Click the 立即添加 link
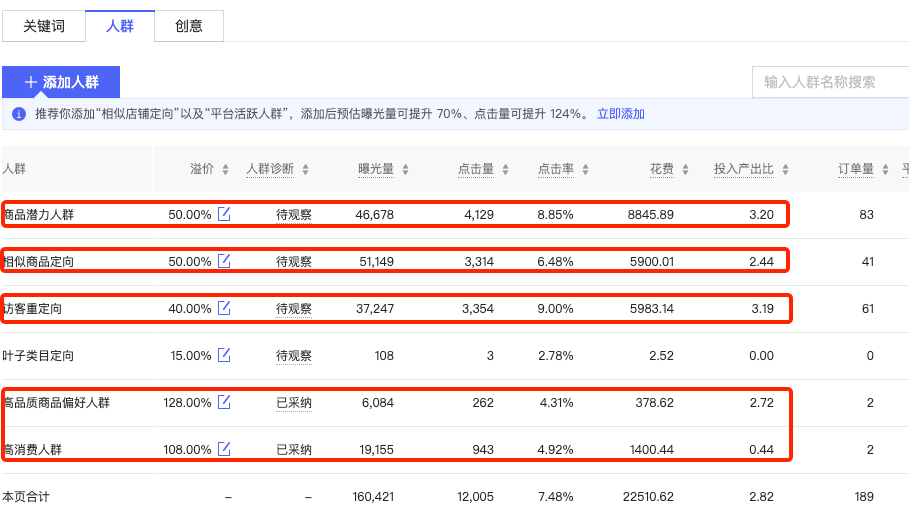The height and width of the screenshot is (509, 909). (x=621, y=114)
